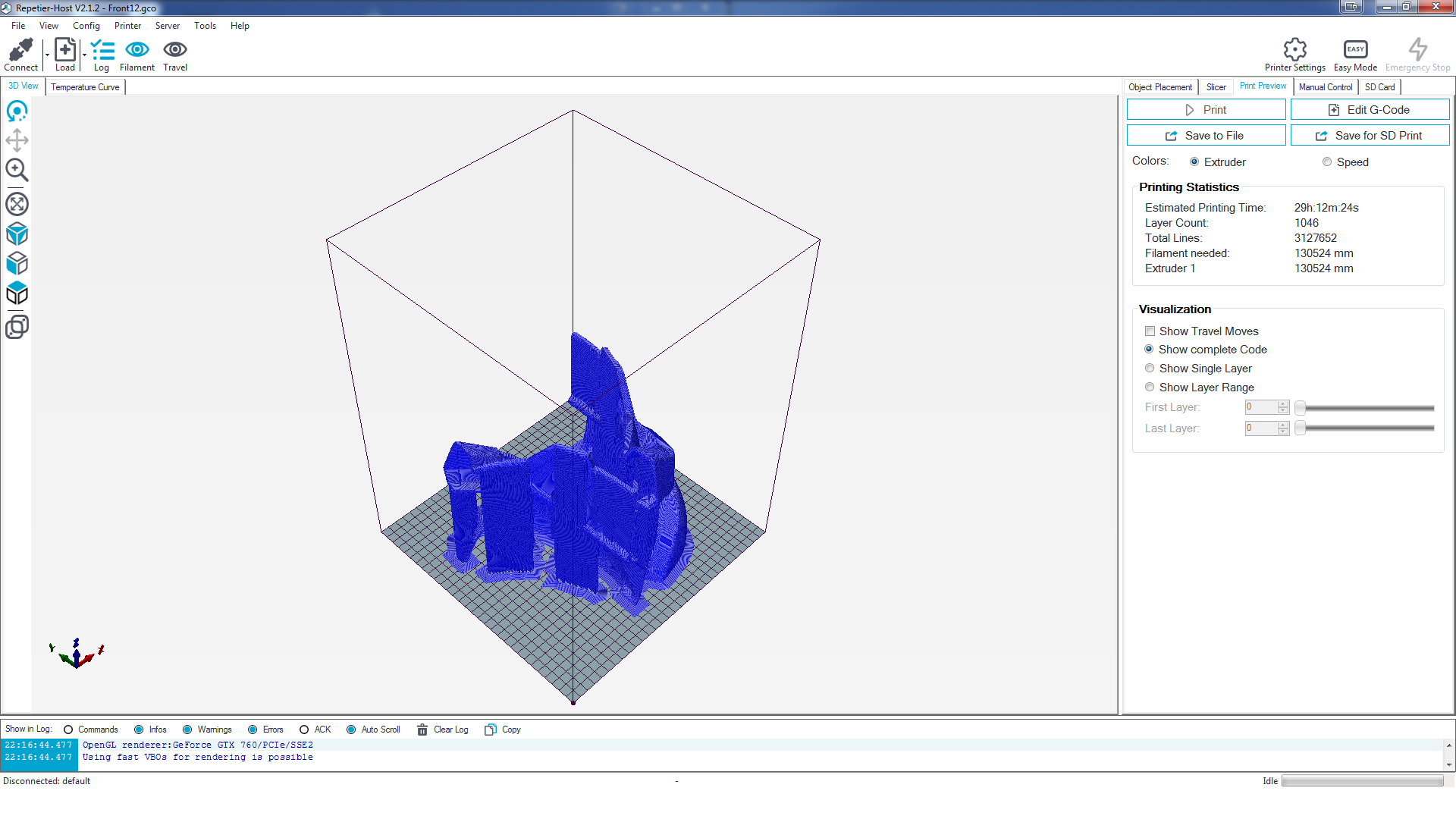Viewport: 1456px width, 819px height.
Task: Increment the First Layer stepper
Action: (x=1283, y=403)
